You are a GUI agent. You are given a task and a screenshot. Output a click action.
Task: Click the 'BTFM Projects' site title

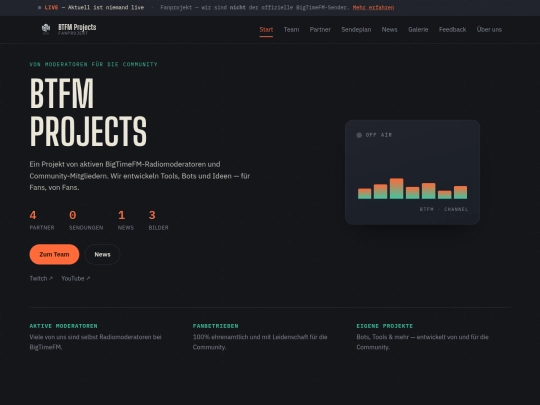77,27
